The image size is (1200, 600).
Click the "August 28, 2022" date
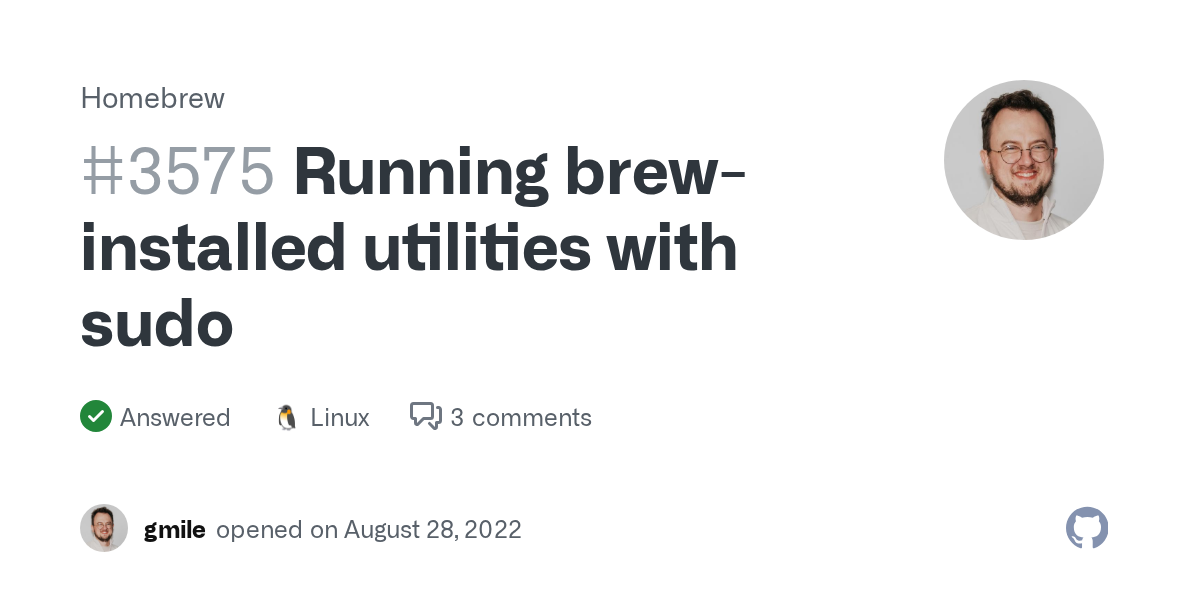(x=433, y=529)
